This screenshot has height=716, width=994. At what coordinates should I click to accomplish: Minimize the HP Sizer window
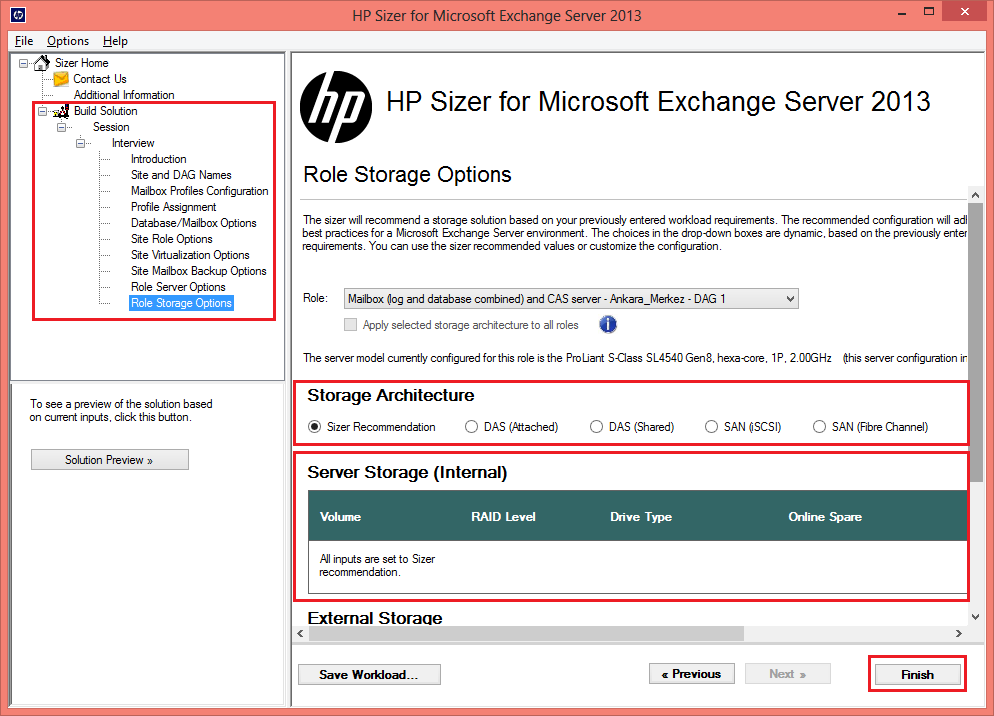[902, 13]
